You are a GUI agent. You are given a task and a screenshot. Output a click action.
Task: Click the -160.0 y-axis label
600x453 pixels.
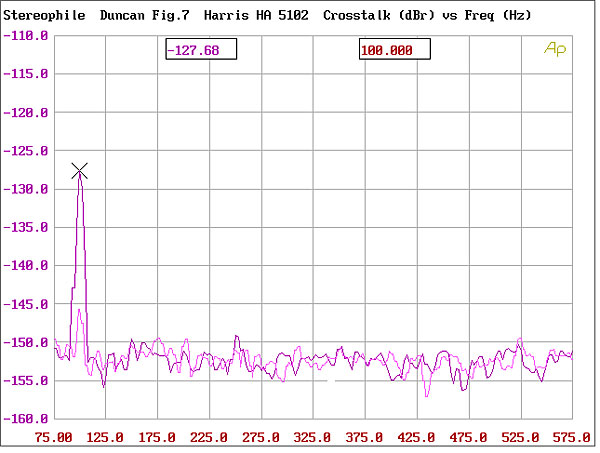click(26, 419)
